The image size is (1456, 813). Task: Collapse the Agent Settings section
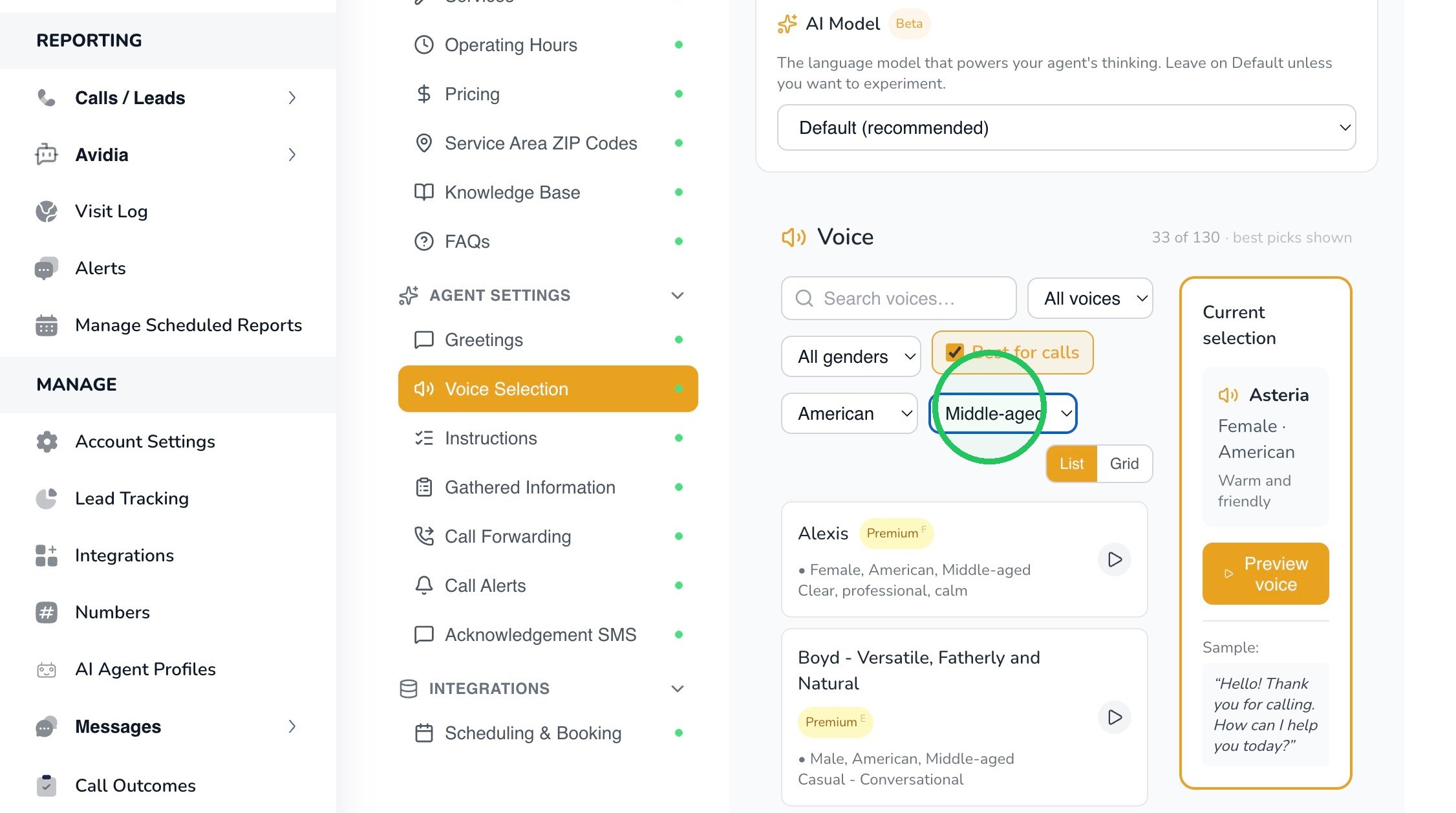pos(678,296)
